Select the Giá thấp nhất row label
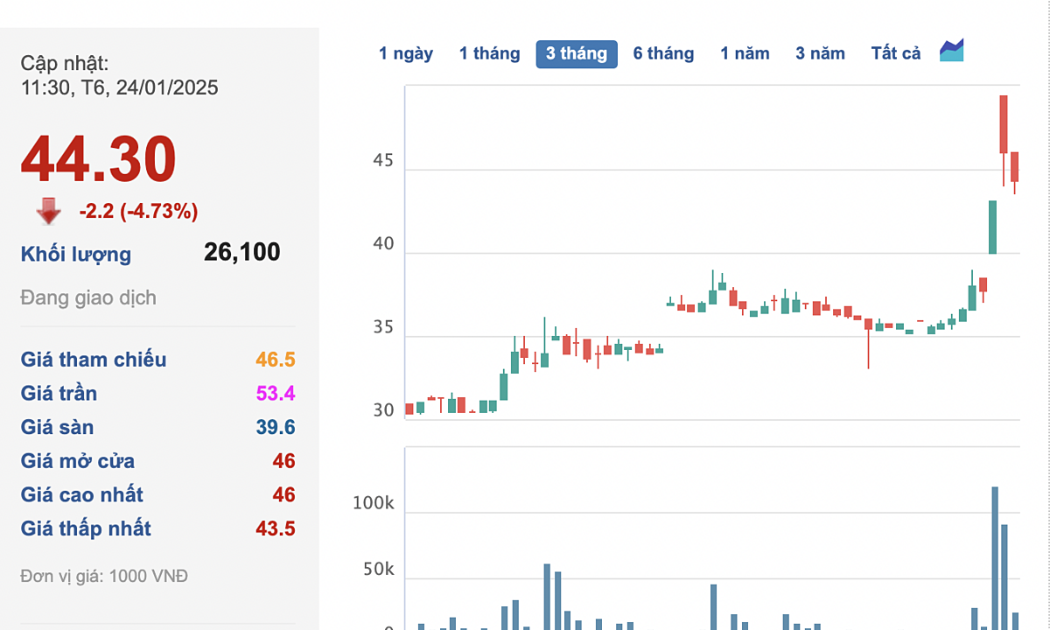The width and height of the screenshot is (1050, 630). (86, 529)
